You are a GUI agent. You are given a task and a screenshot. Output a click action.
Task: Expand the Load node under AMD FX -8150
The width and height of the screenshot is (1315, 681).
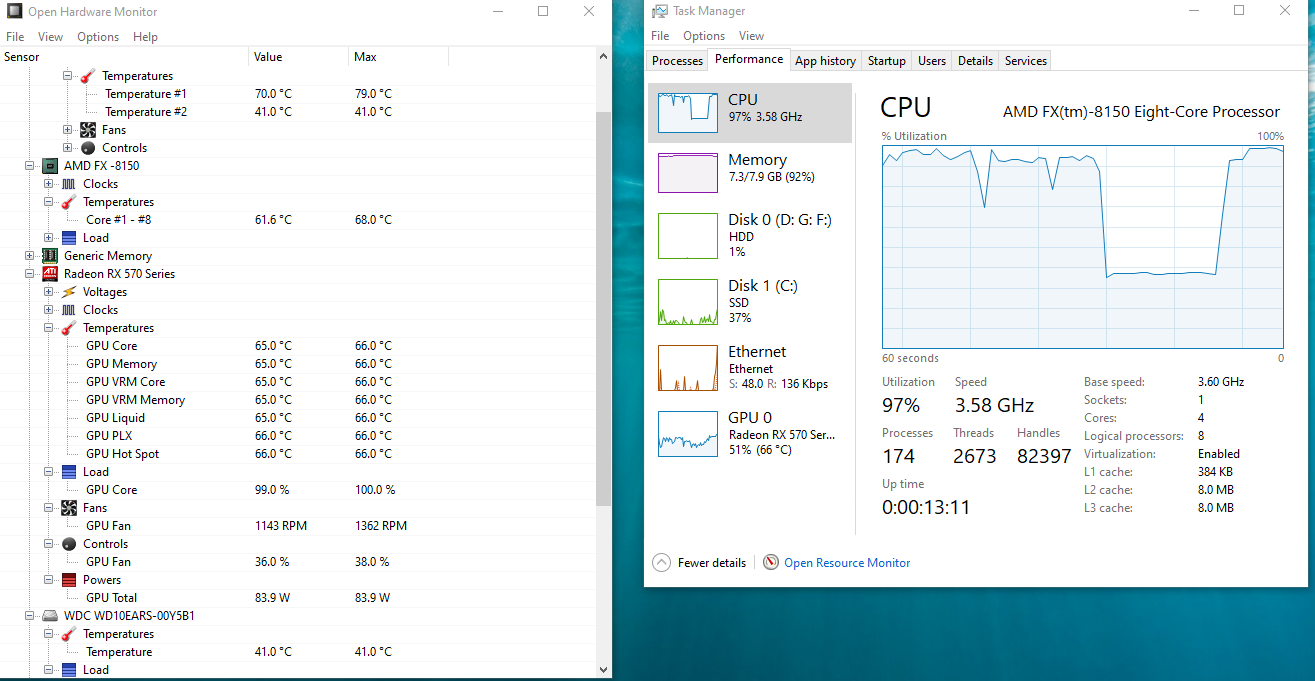coord(49,238)
